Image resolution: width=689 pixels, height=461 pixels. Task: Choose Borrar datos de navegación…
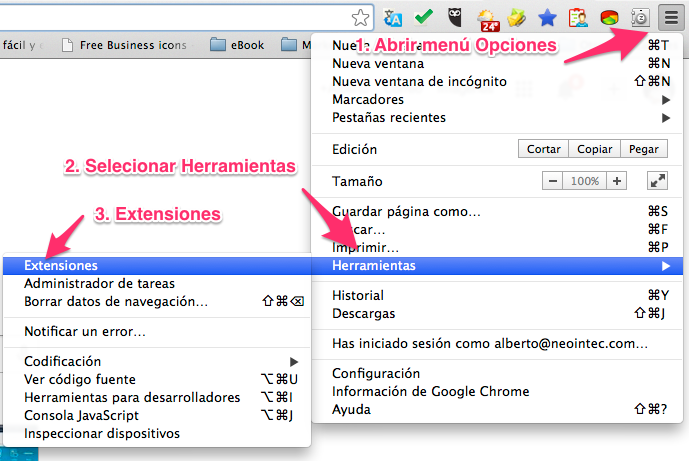coord(157,301)
